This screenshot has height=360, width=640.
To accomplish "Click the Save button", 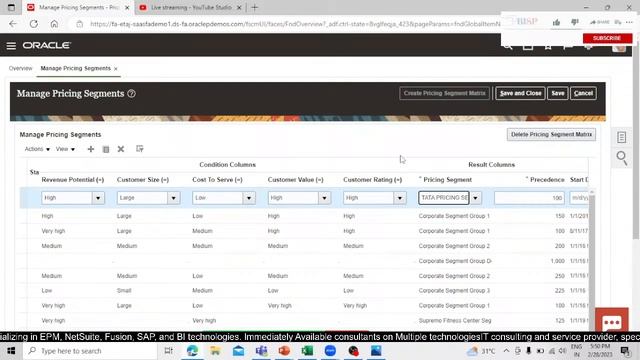I will coord(558,93).
